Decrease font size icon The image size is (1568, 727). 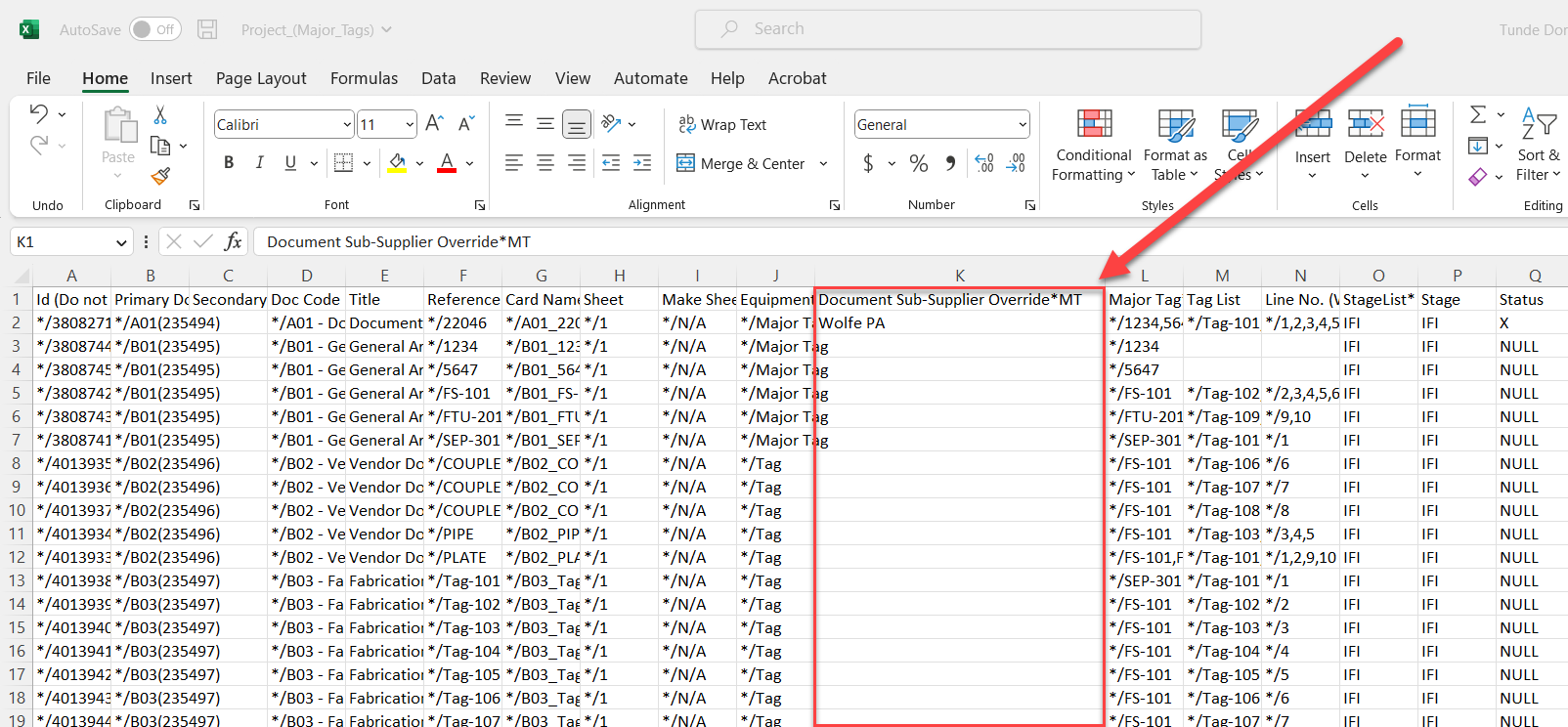(466, 123)
